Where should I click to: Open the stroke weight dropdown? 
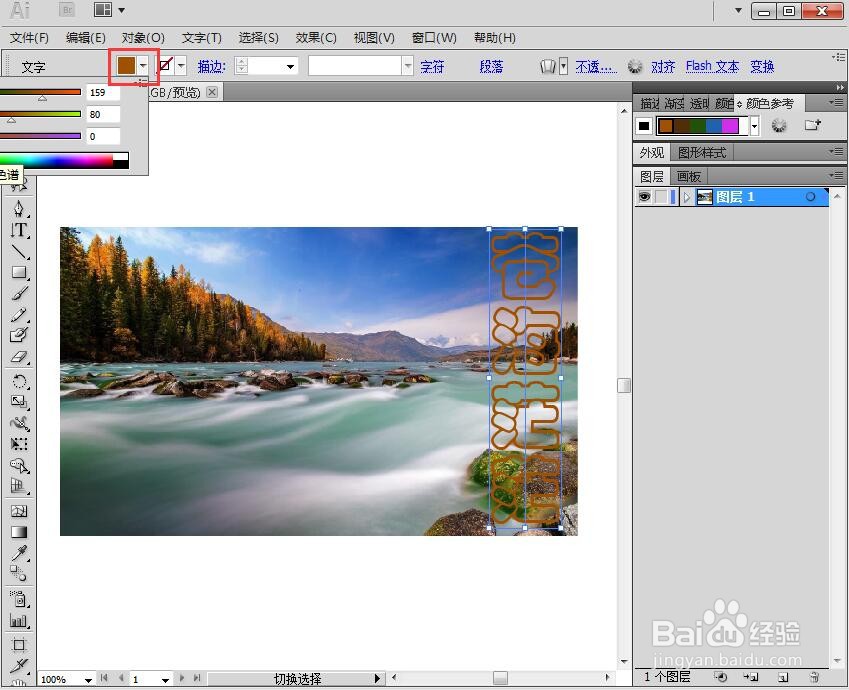291,67
